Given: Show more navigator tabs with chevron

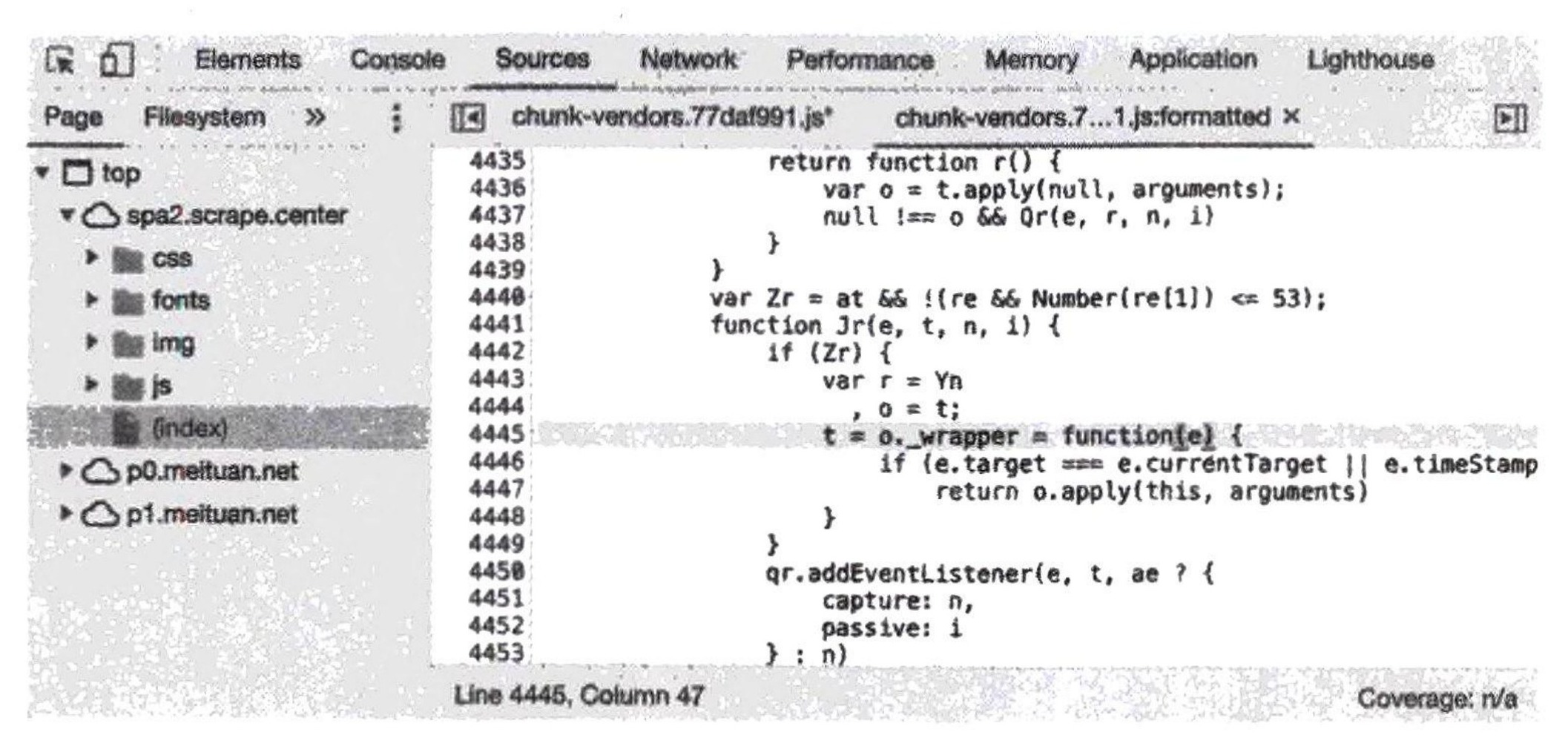Looking at the screenshot, I should coord(315,117).
